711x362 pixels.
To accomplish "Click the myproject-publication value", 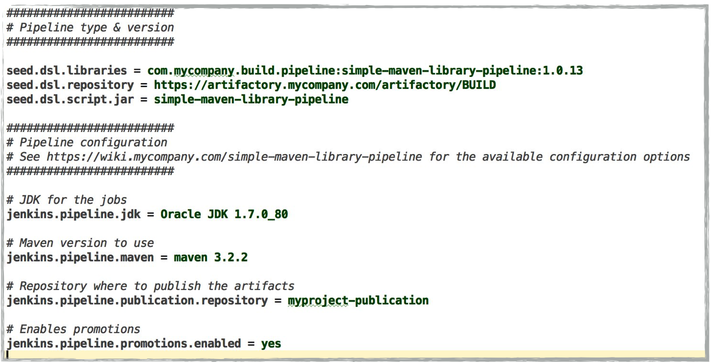I will 358,301.
